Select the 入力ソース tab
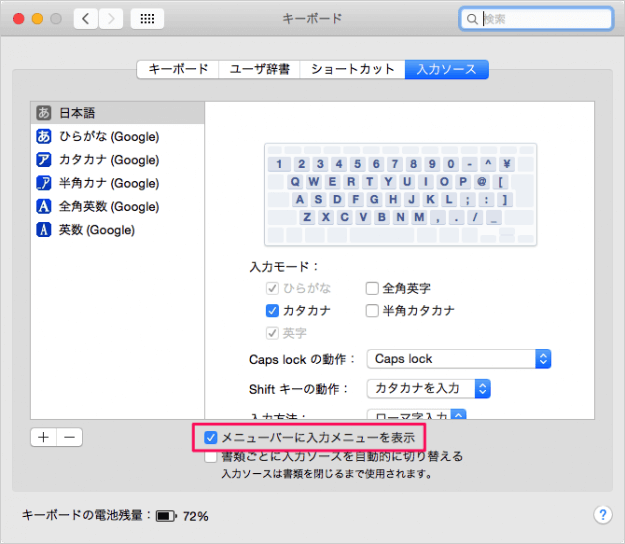Image resolution: width=625 pixels, height=544 pixels. point(447,69)
